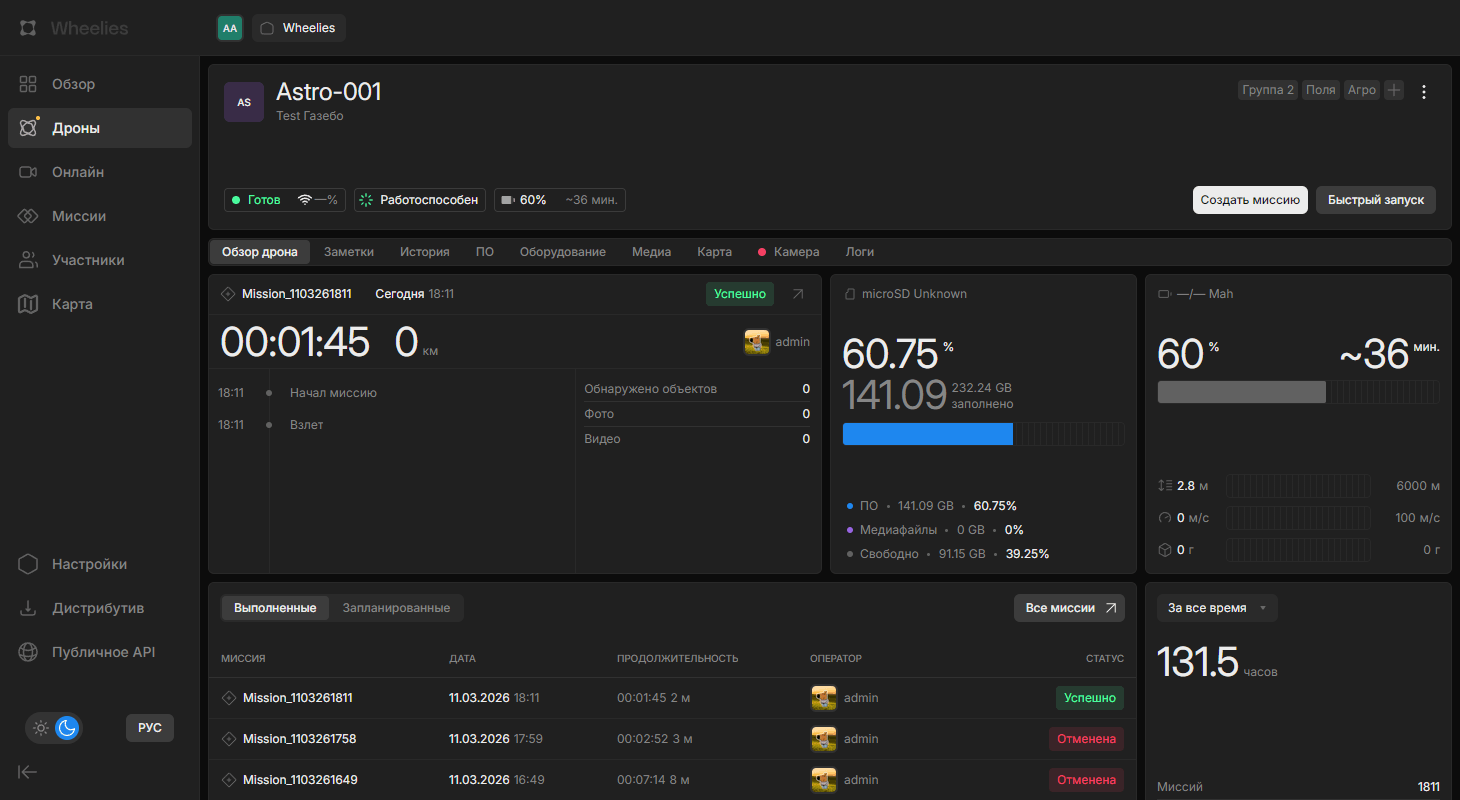Open the РУС language selector
1460x800 pixels.
pyautogui.click(x=150, y=728)
